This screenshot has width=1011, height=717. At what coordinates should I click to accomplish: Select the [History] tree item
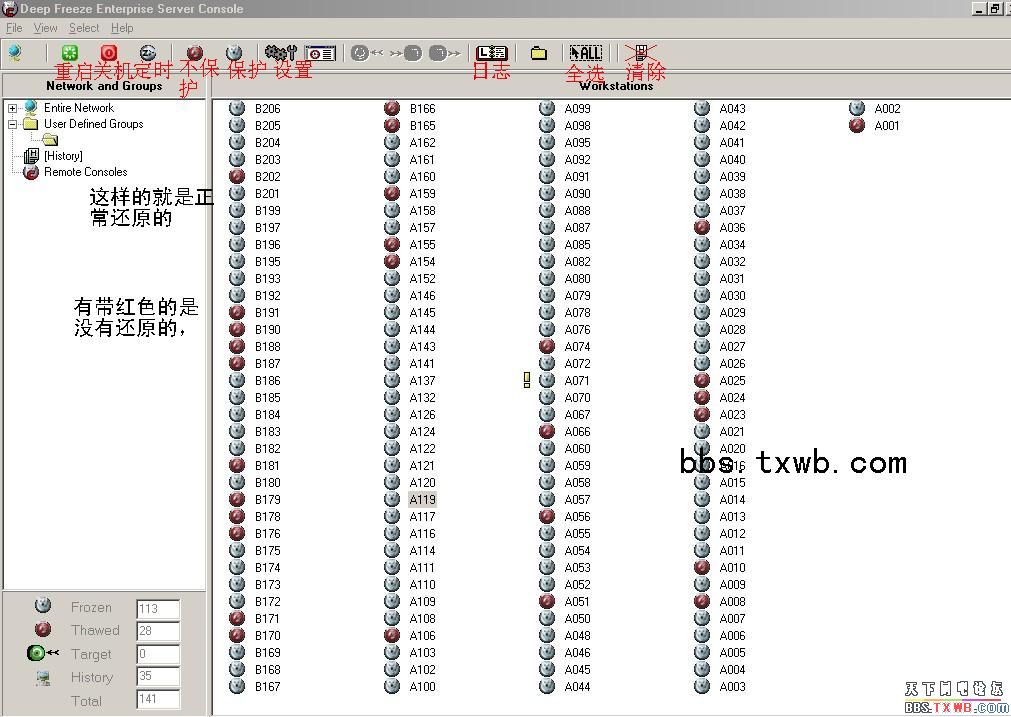tap(62, 156)
